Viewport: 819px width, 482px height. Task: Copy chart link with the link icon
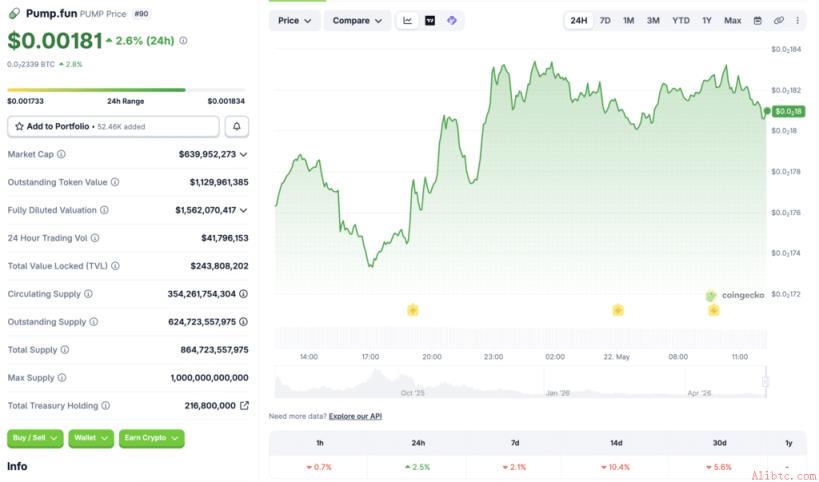point(778,21)
